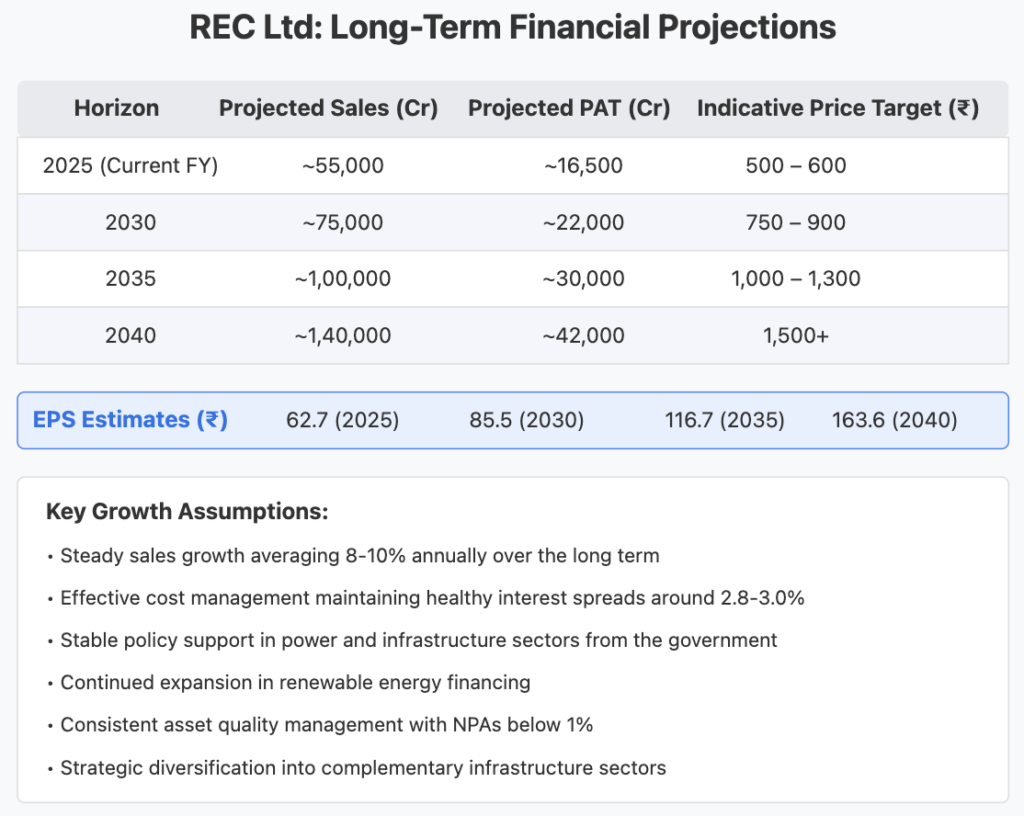The image size is (1024, 816).
Task: Click the '~42,000' projected PAT cell
Action: pos(583,336)
